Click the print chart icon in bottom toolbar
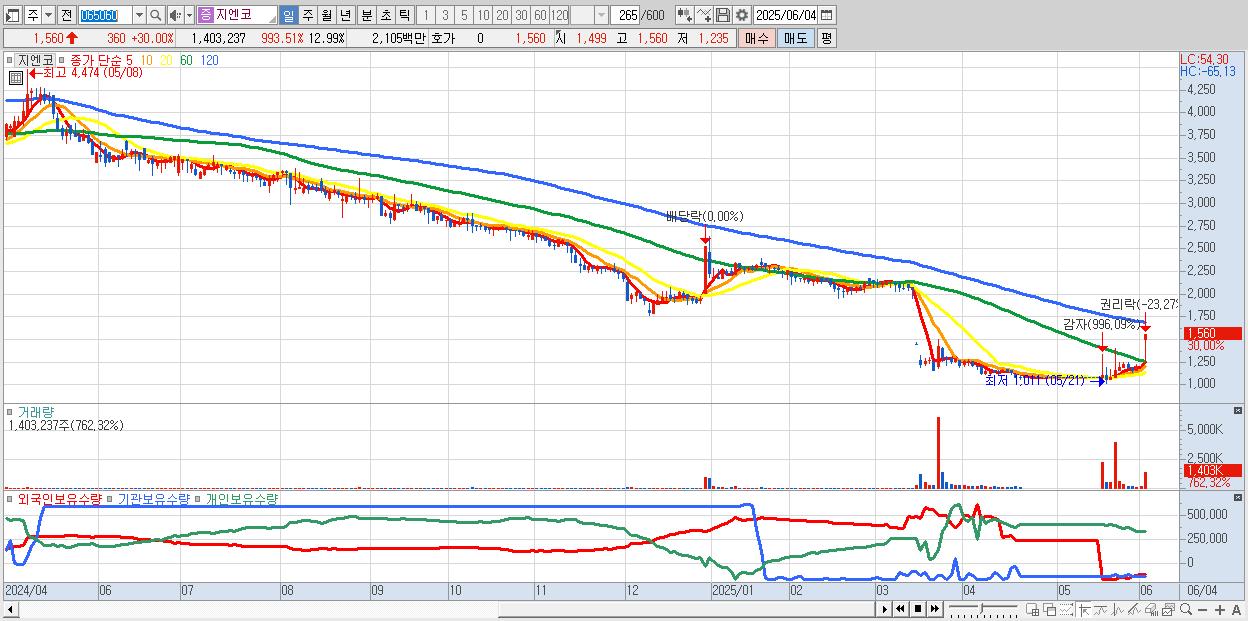 pos(1152,609)
